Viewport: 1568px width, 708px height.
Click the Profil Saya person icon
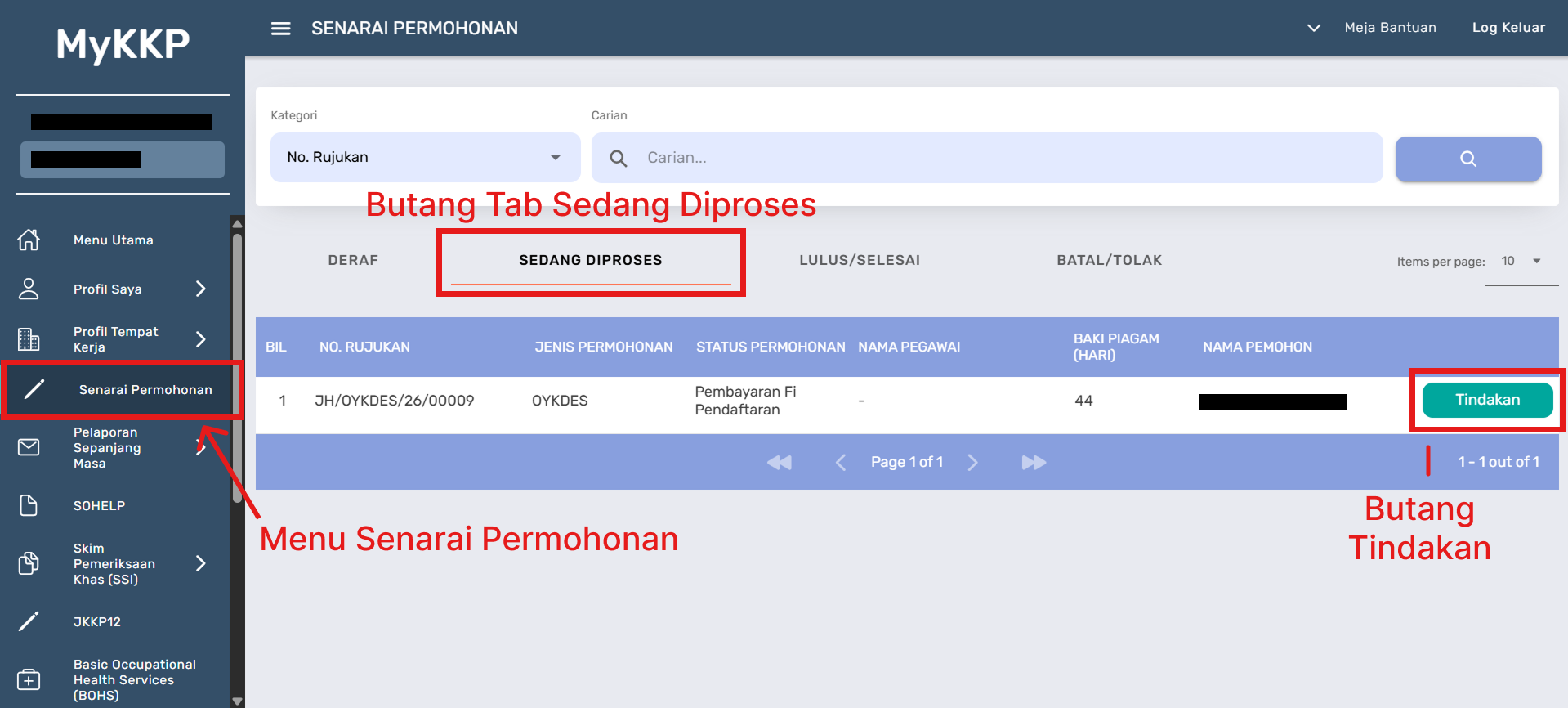click(x=29, y=289)
